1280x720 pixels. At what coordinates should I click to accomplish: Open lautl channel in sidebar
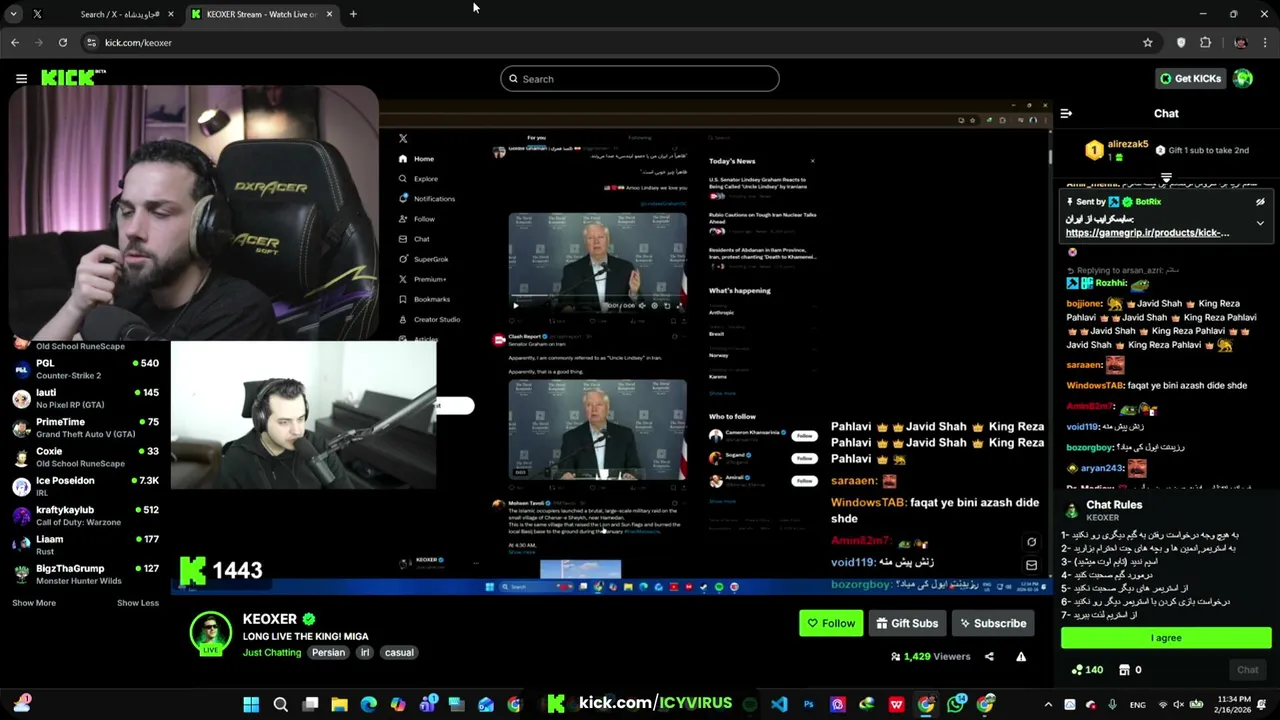pos(85,398)
